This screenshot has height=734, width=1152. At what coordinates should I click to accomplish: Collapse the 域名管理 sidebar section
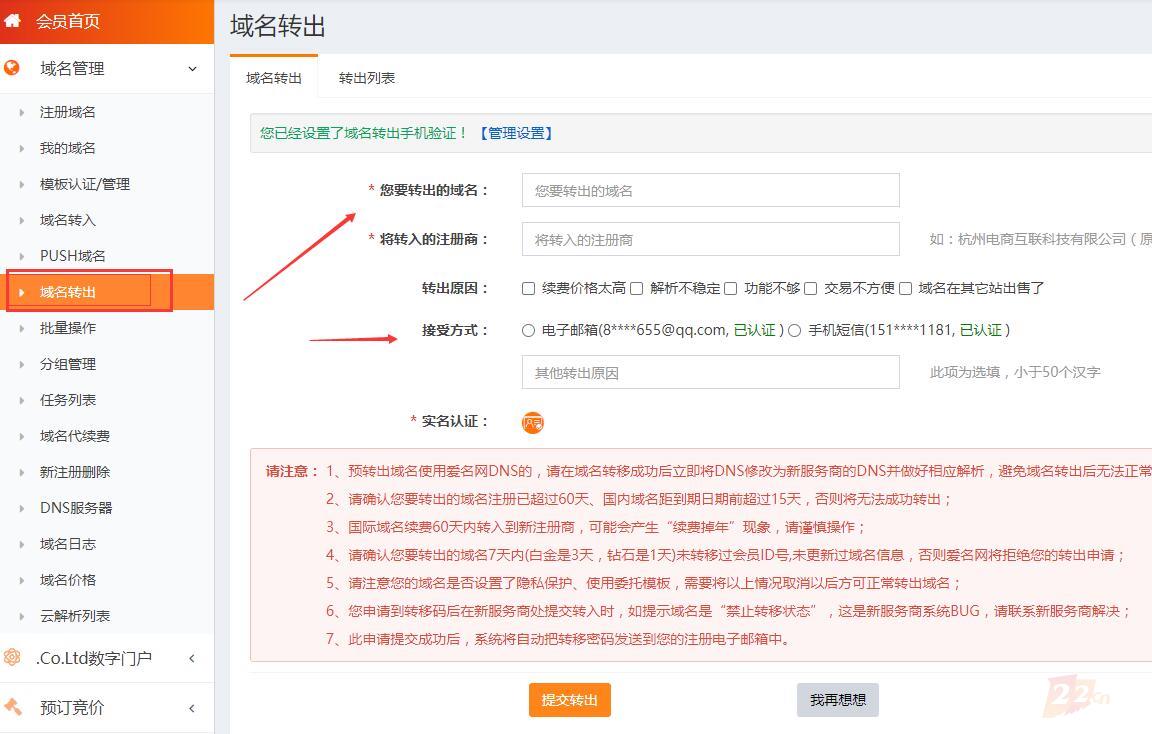coord(191,68)
